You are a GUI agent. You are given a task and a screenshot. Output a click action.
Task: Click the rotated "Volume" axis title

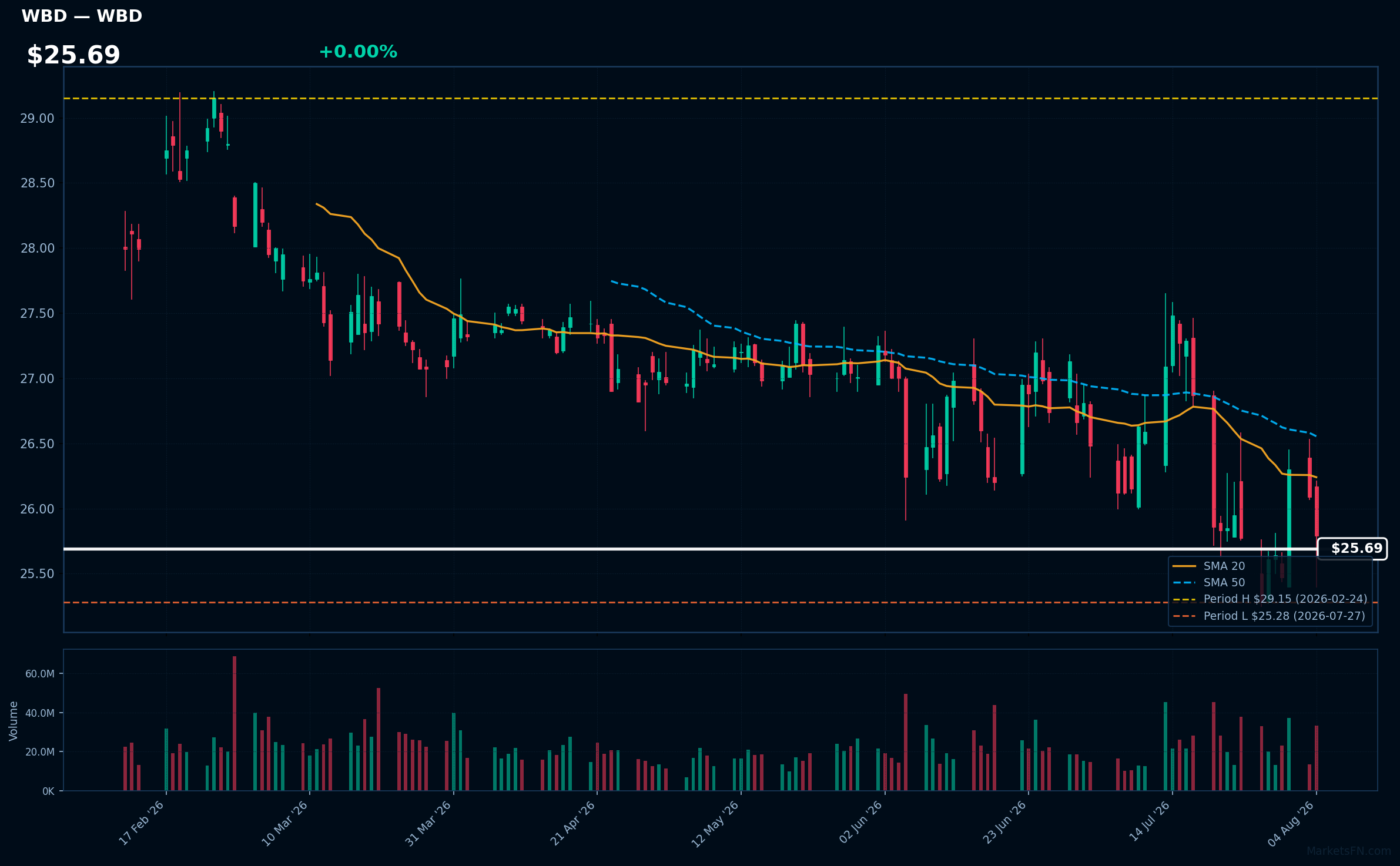pos(14,721)
